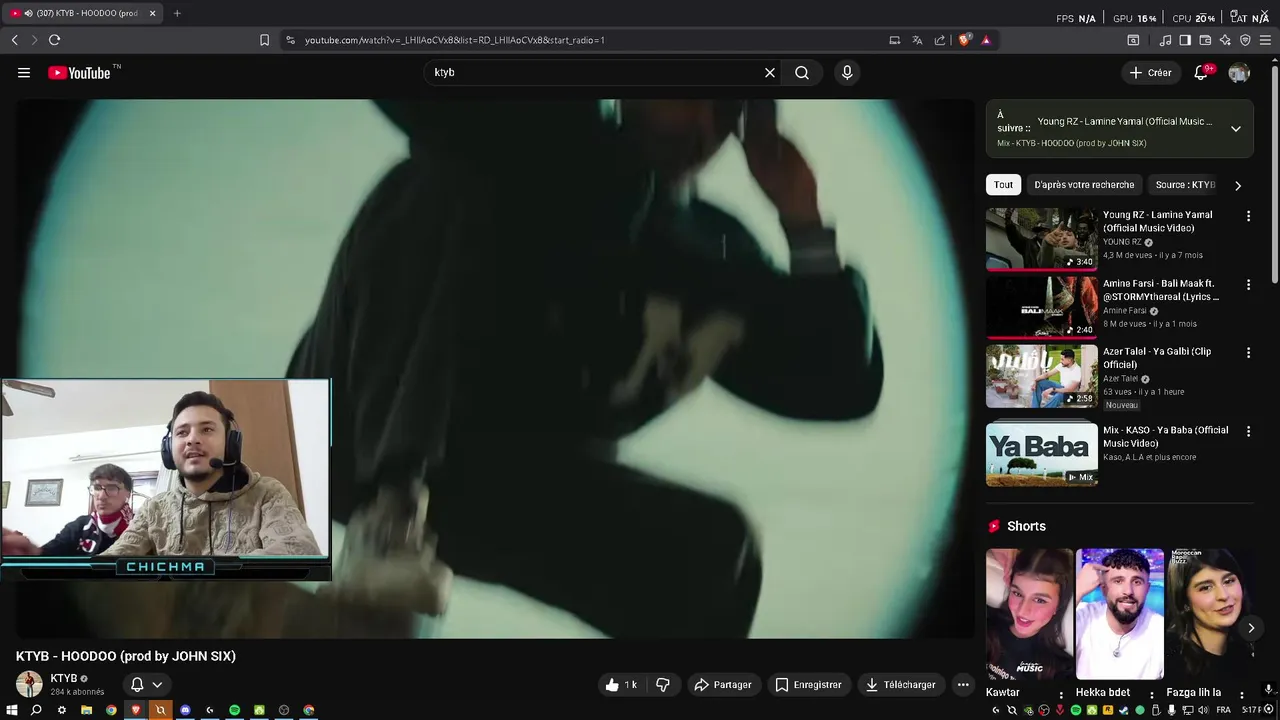Expand notification preferences chevron next to bell

point(157,685)
